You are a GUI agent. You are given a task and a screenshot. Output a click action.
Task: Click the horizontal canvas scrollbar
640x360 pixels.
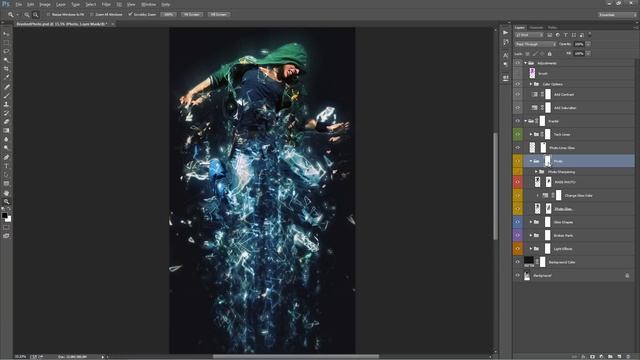click(x=296, y=356)
